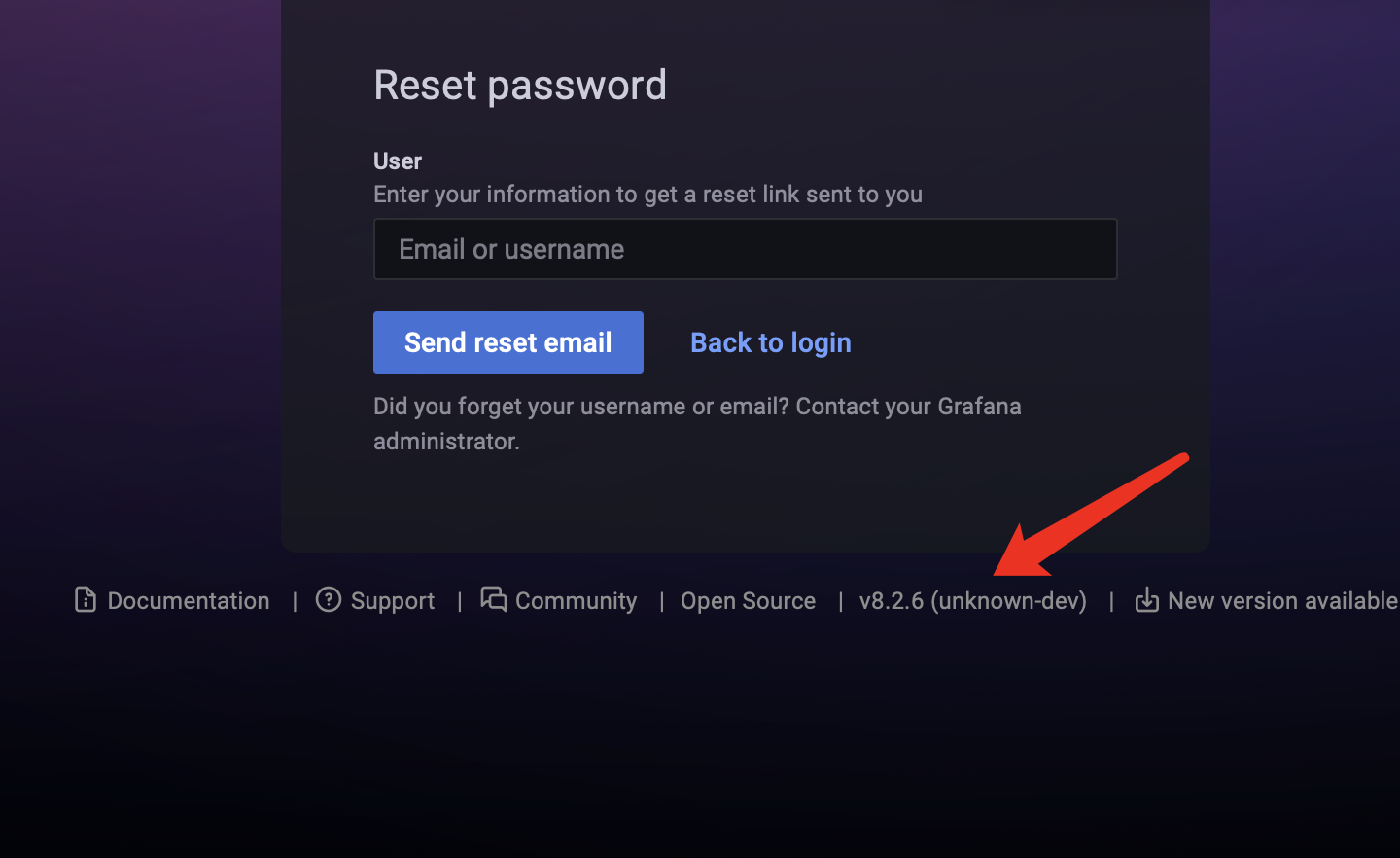This screenshot has height=858, width=1400.
Task: Click the Community chat bubbles icon
Action: click(494, 599)
